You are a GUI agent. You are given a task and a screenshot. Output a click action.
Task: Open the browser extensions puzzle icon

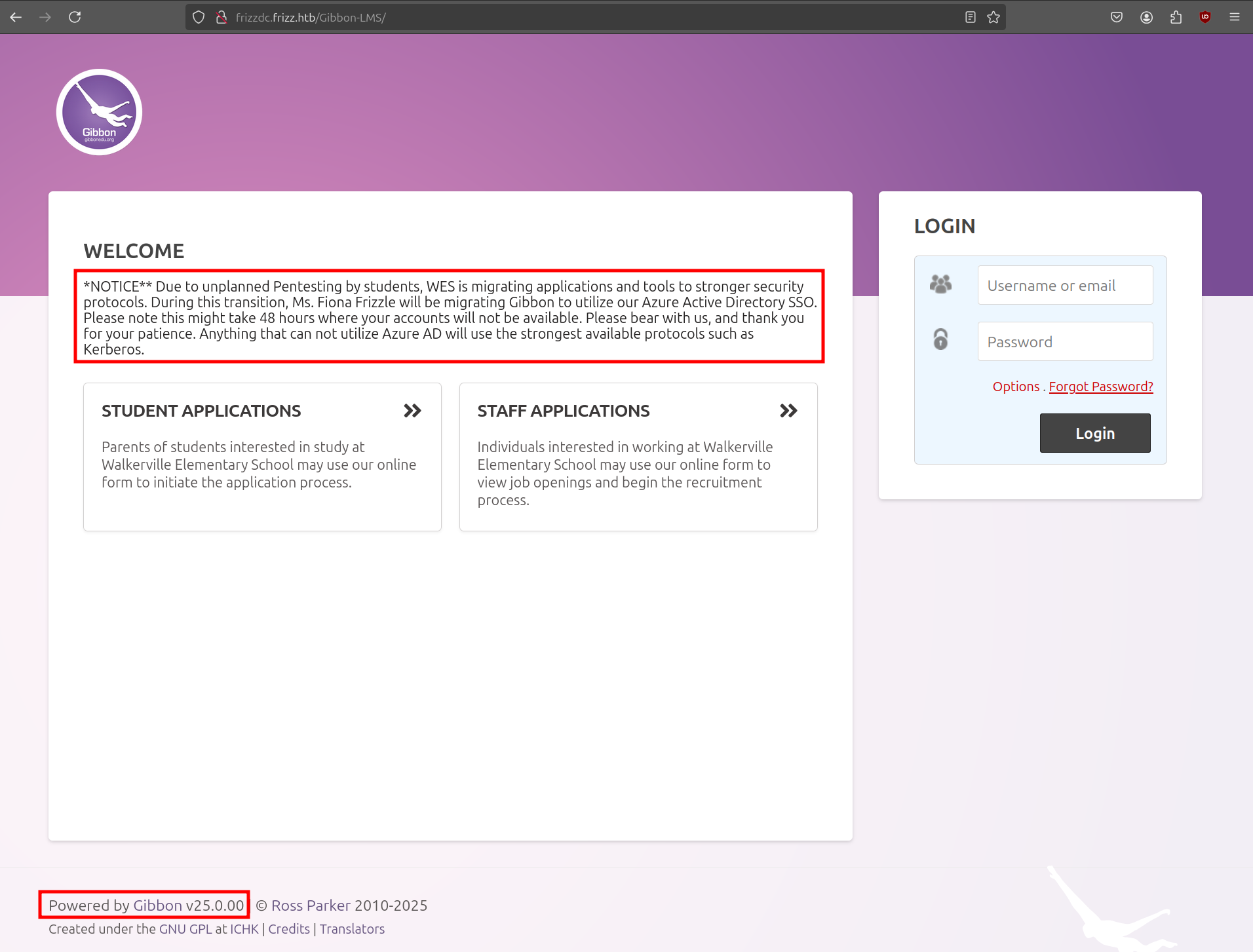pos(1176,17)
